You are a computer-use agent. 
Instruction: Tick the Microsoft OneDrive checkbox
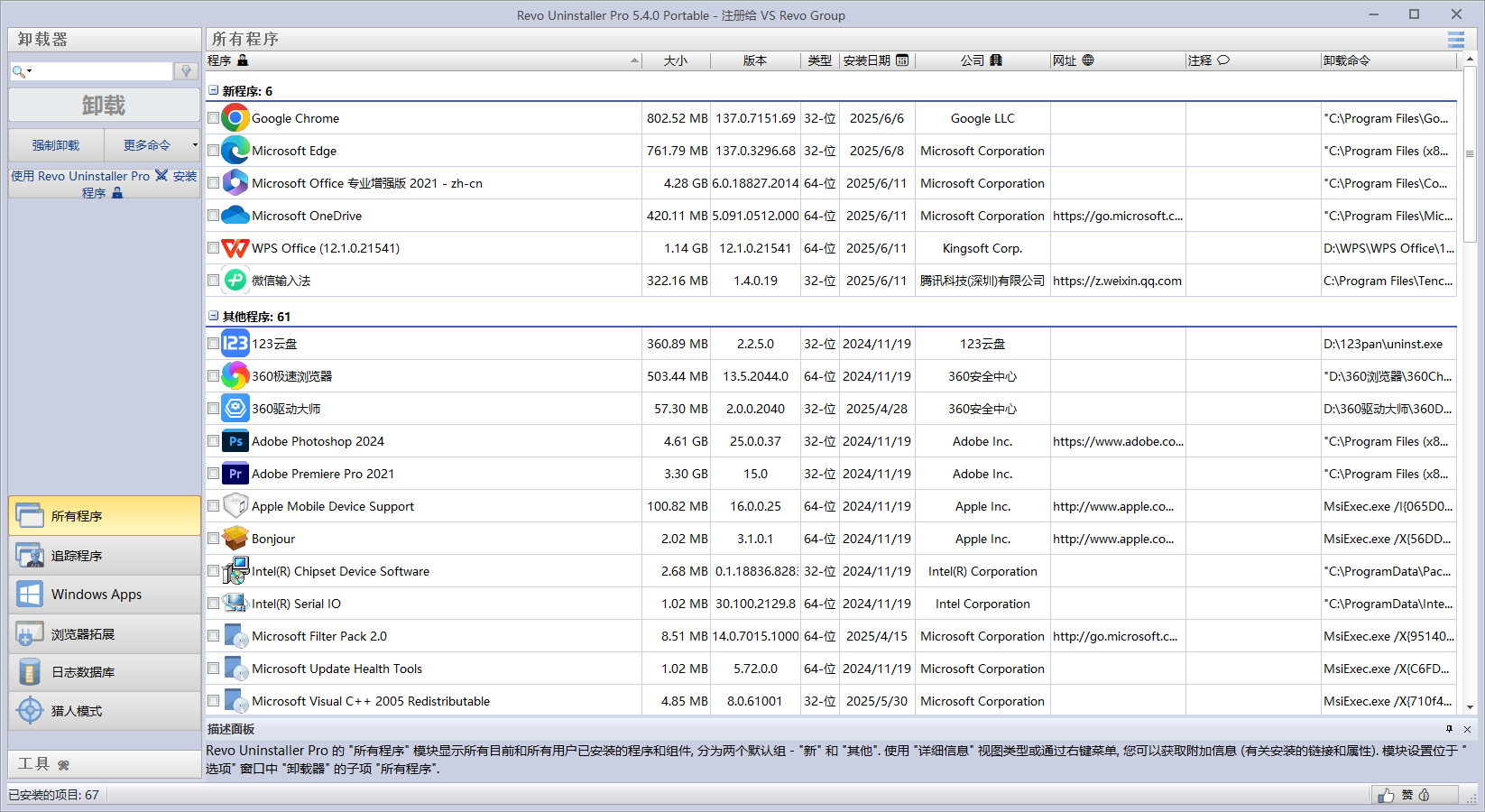tap(214, 216)
